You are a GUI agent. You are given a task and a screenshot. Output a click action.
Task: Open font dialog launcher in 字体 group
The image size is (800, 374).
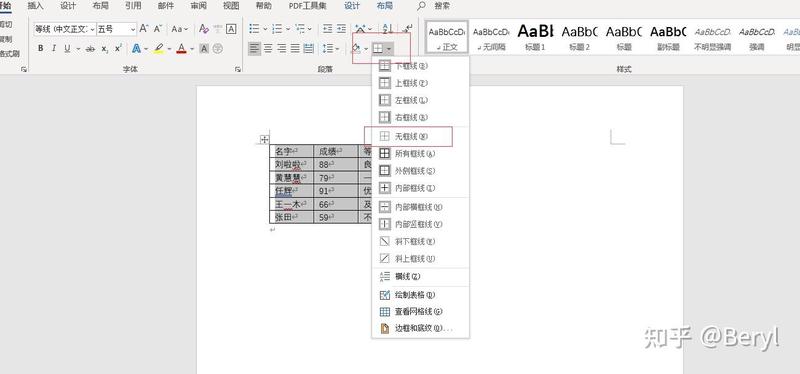pos(238,69)
